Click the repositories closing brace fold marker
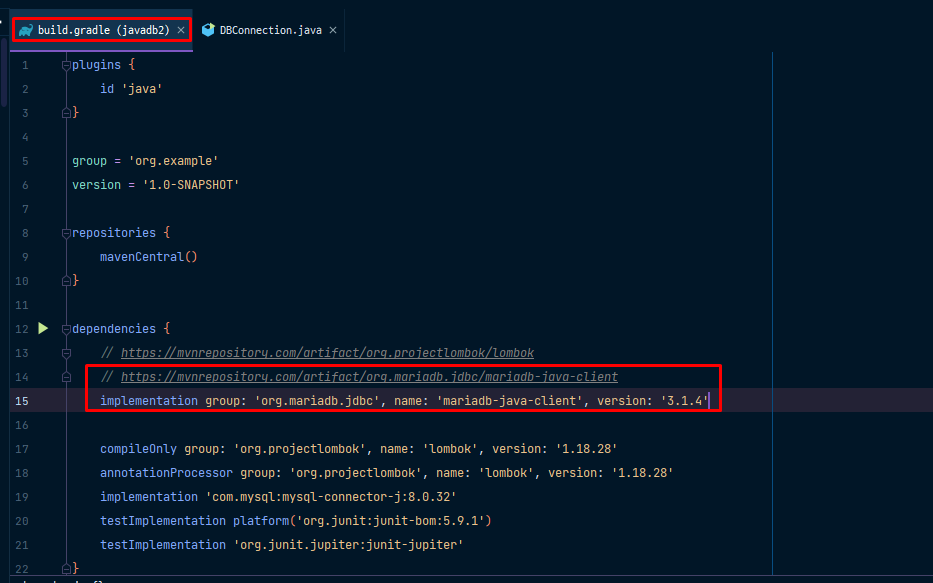The height and width of the screenshot is (583, 933). pos(66,281)
